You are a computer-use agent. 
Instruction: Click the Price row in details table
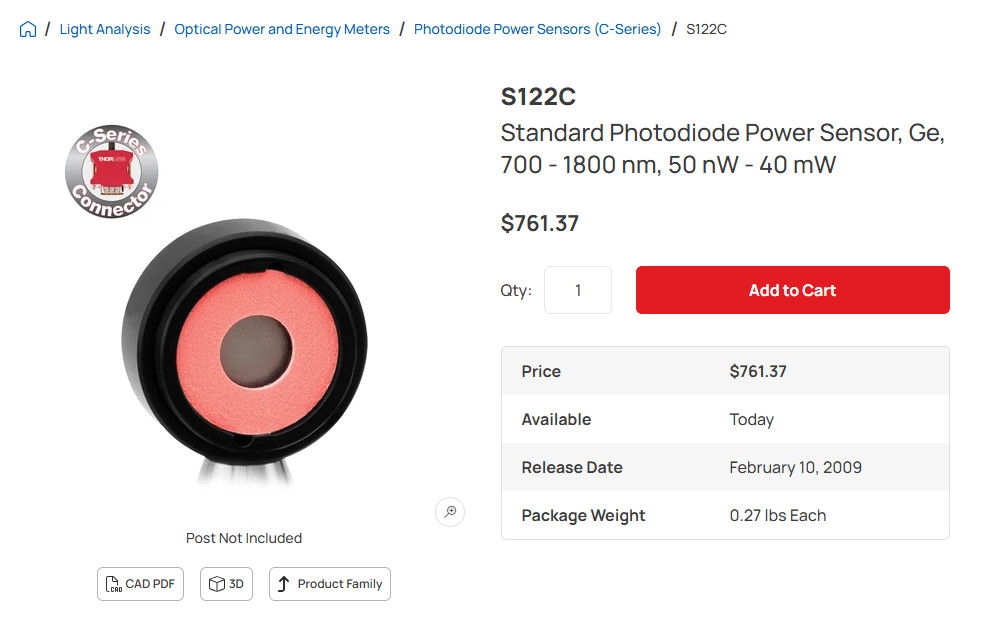pyautogui.click(x=725, y=371)
